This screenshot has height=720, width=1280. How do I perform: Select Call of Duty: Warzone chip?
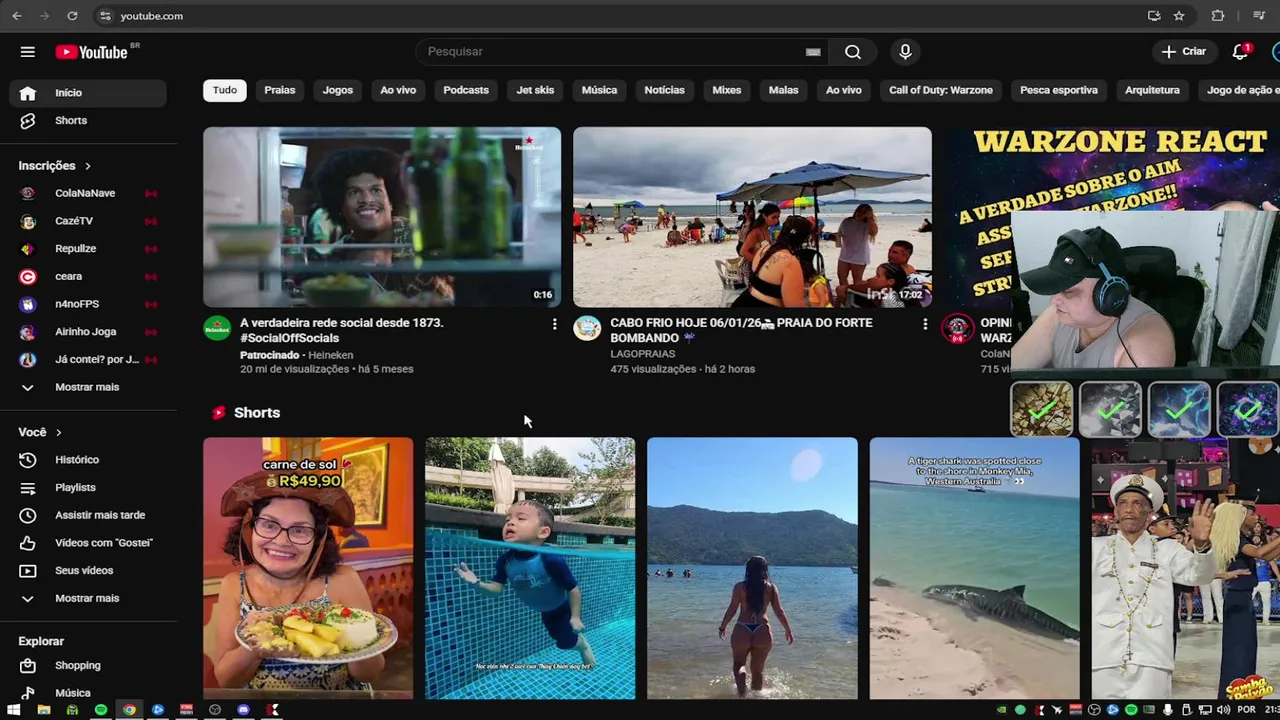[x=941, y=91]
